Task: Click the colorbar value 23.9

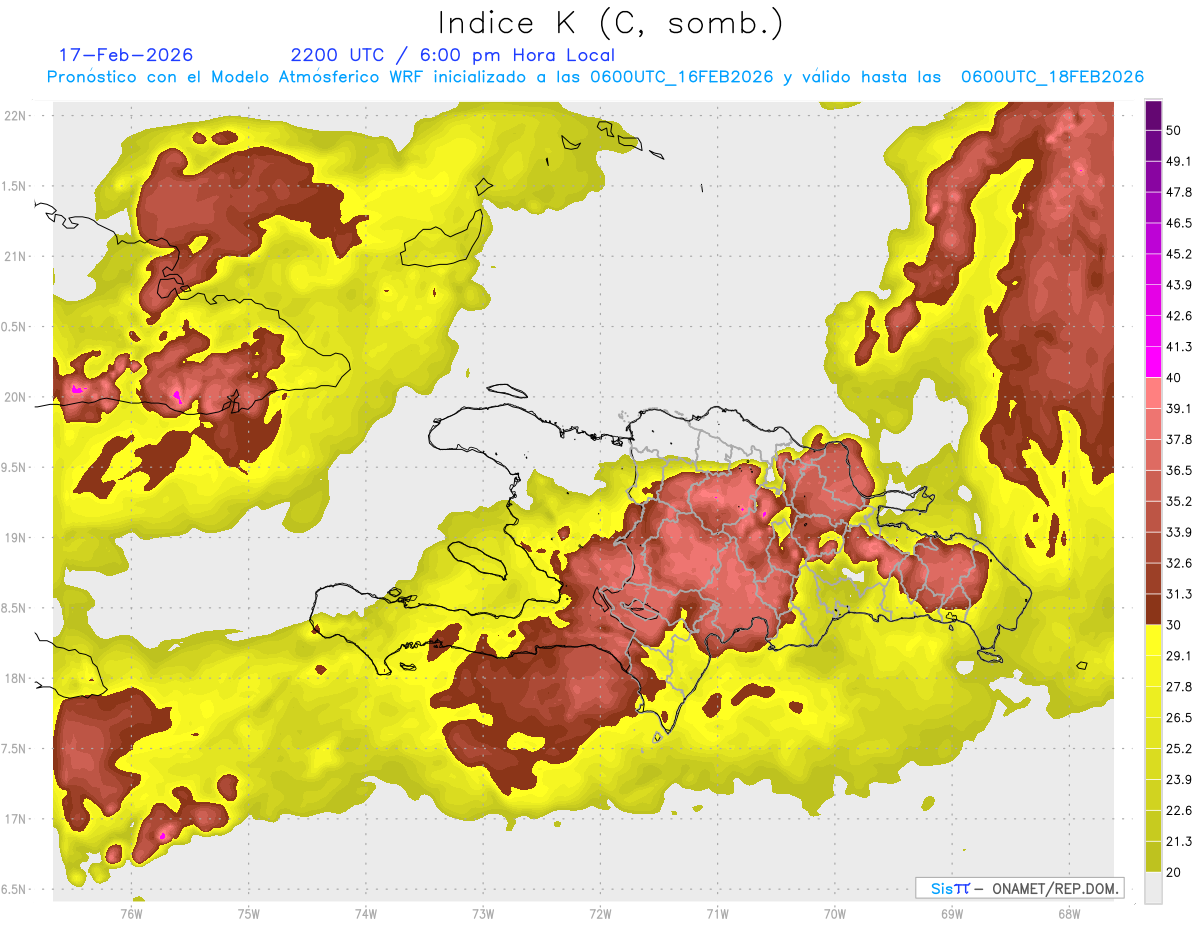Action: point(1179,779)
